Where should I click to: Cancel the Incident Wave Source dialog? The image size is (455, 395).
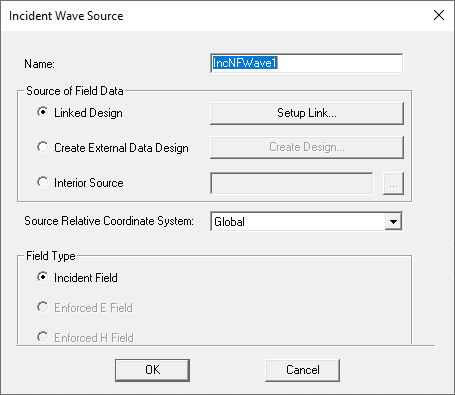[302, 370]
